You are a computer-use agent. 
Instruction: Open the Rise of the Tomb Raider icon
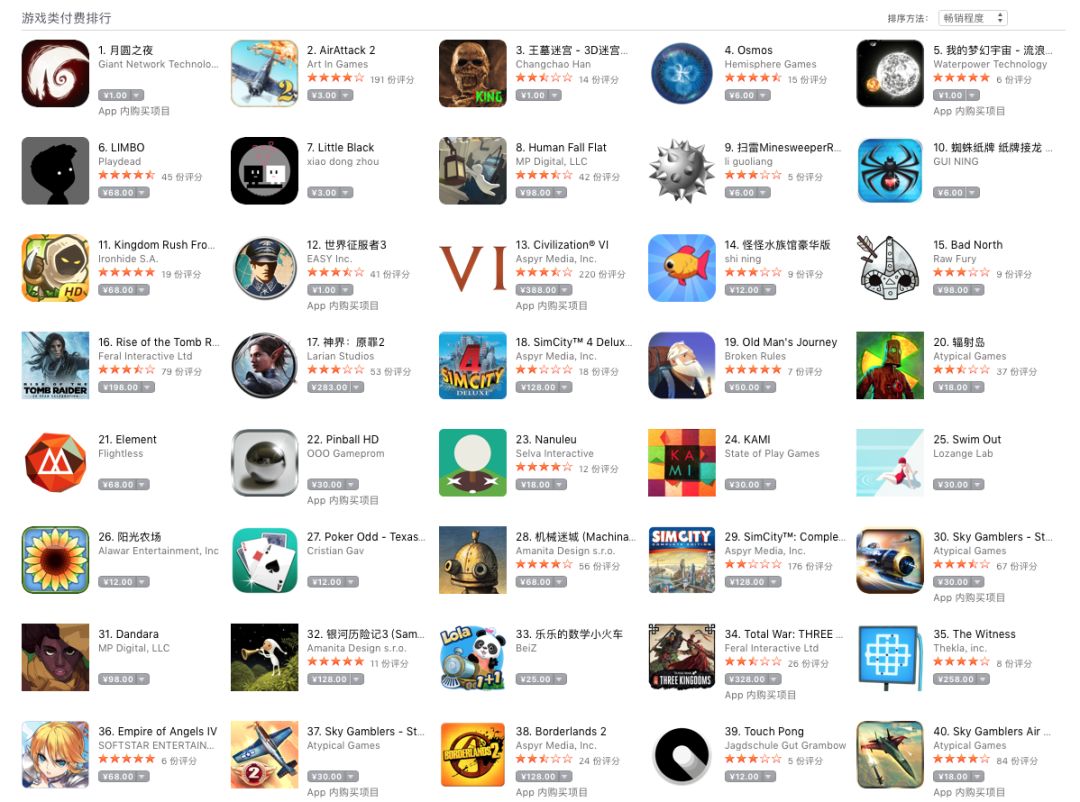point(55,365)
